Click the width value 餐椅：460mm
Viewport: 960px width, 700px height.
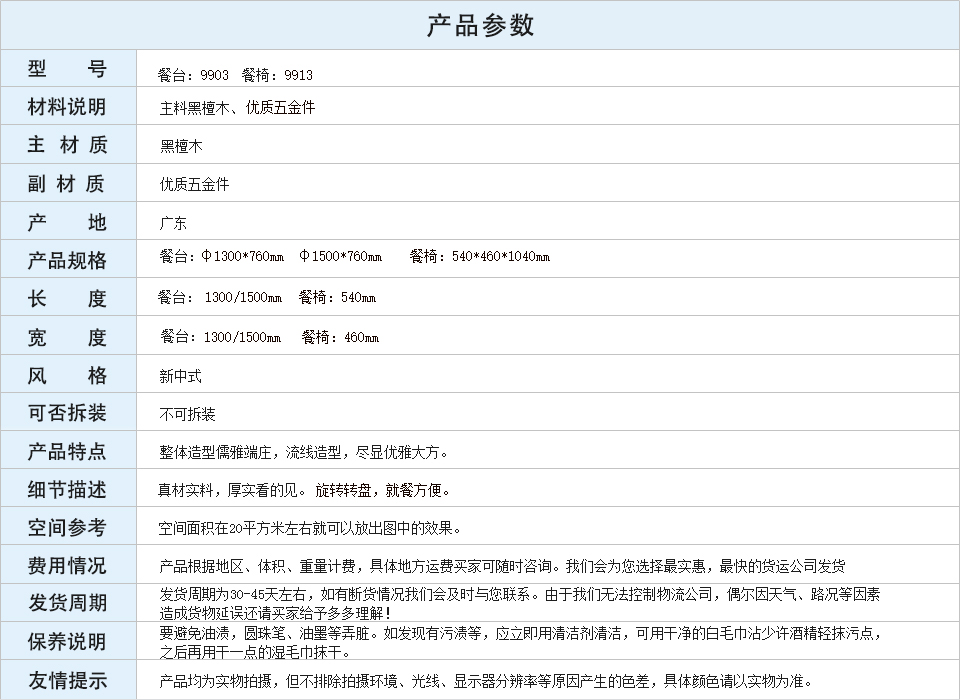[340, 337]
